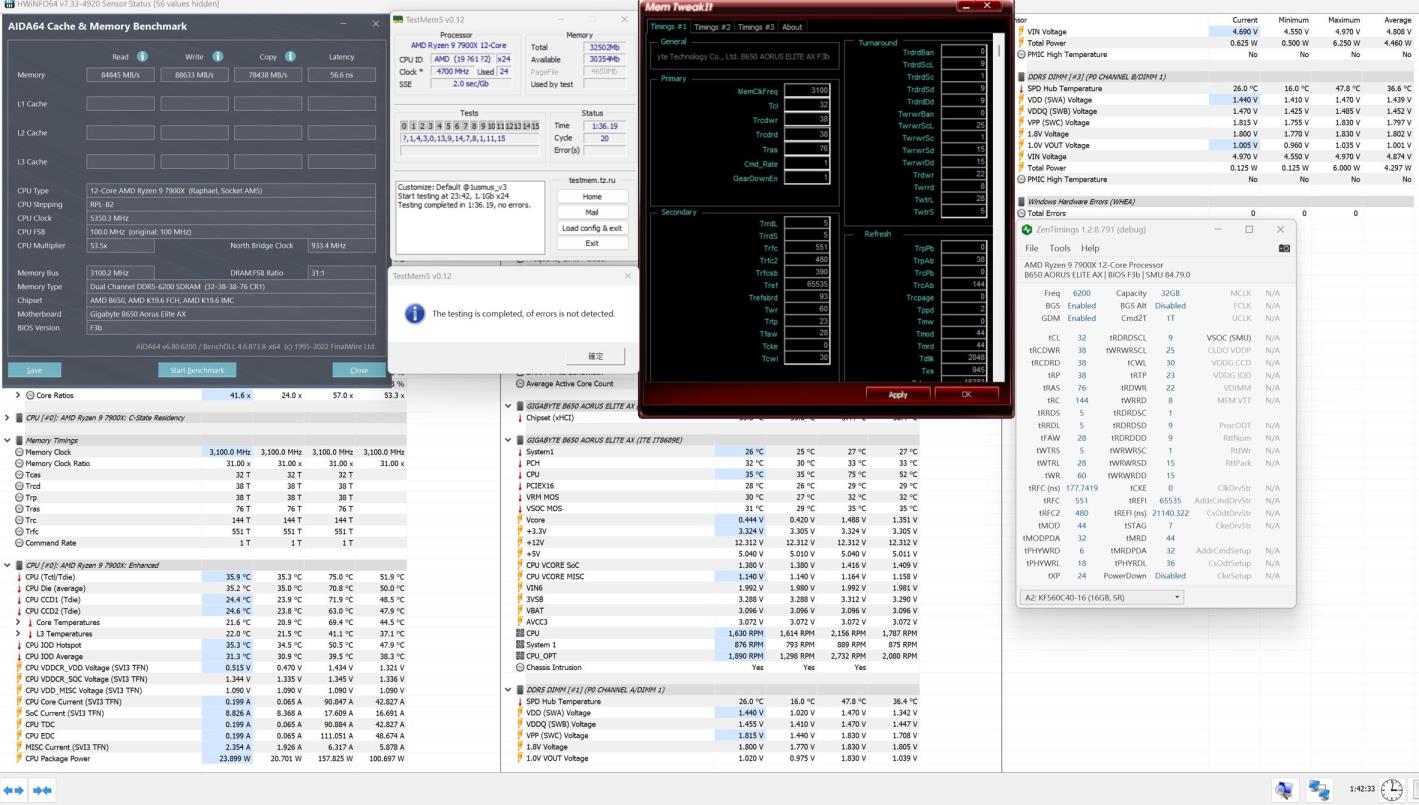
Task: Click the HWiNFO monitor with magnifier icon
Action: coord(1284,790)
